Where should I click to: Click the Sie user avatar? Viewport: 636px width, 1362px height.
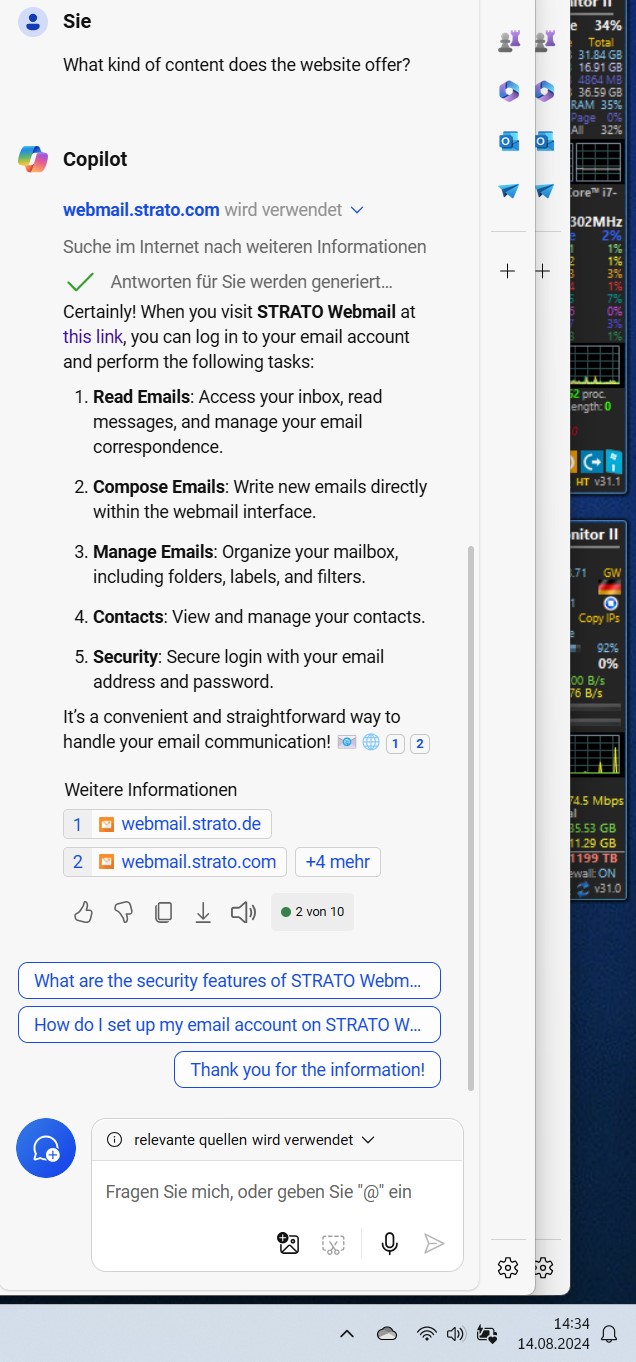click(33, 21)
